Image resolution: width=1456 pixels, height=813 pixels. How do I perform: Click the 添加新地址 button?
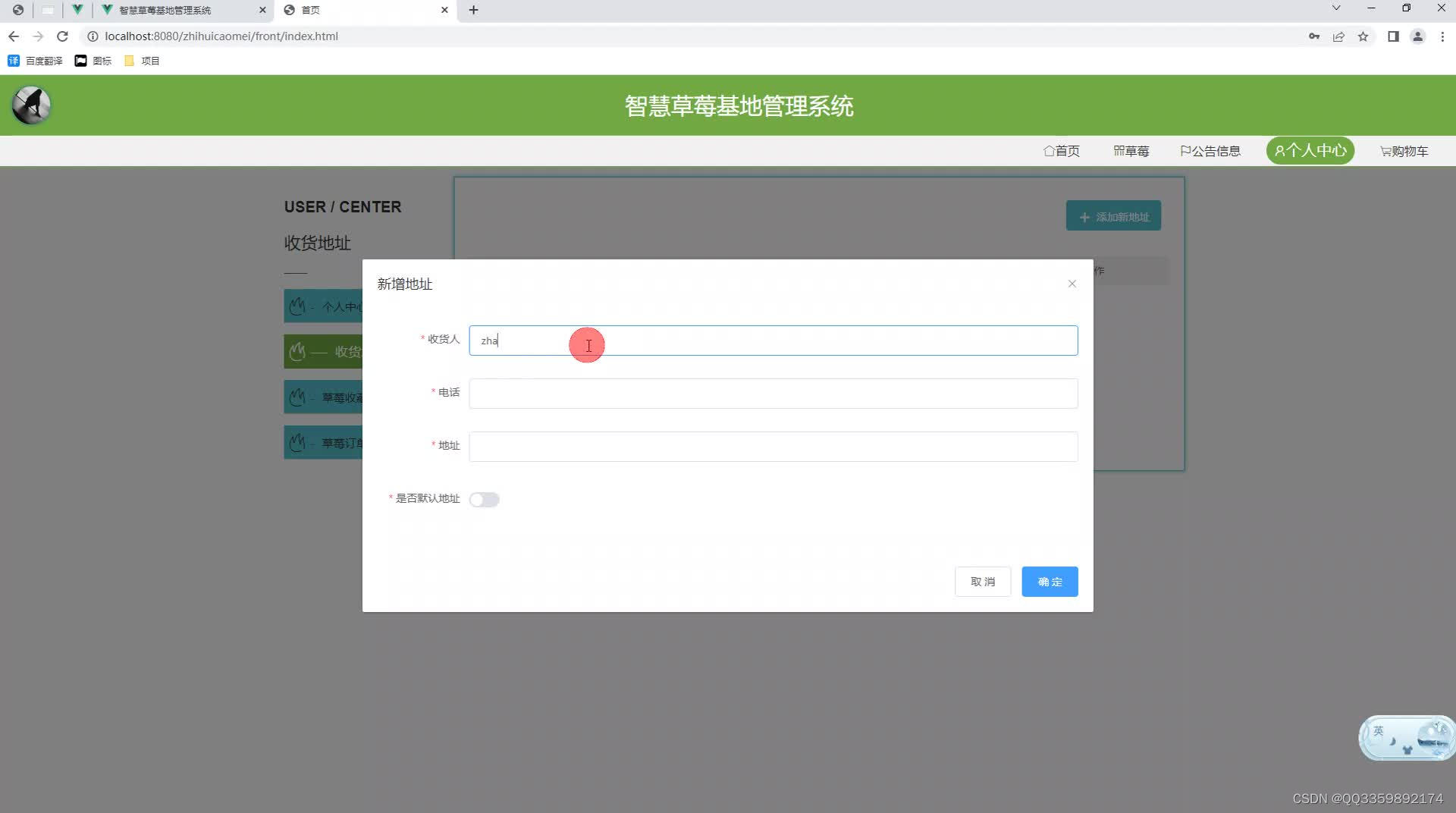coord(1113,216)
